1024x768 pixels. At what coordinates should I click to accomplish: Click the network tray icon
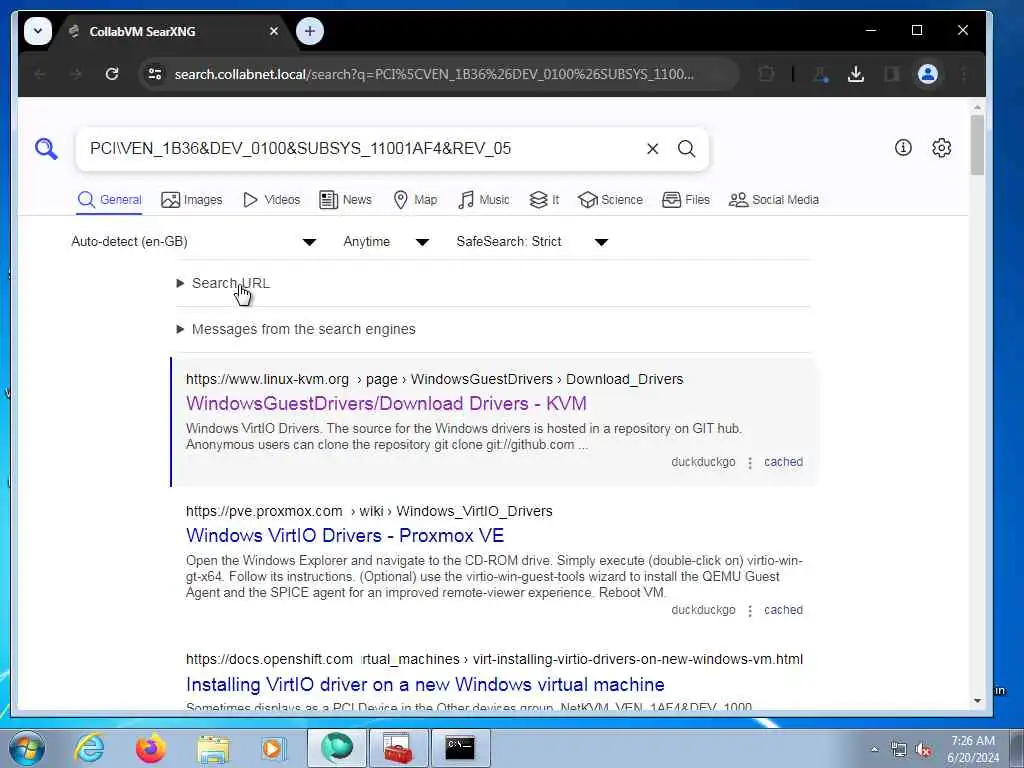pos(899,750)
